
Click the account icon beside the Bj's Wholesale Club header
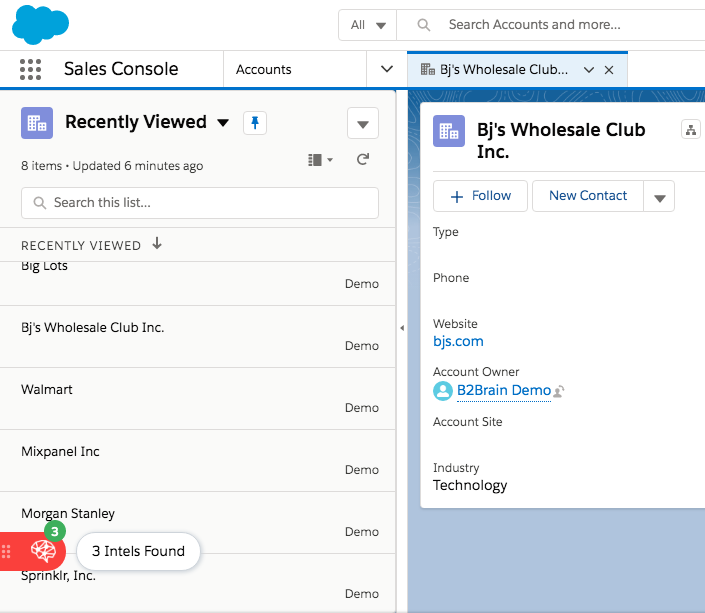[449, 131]
